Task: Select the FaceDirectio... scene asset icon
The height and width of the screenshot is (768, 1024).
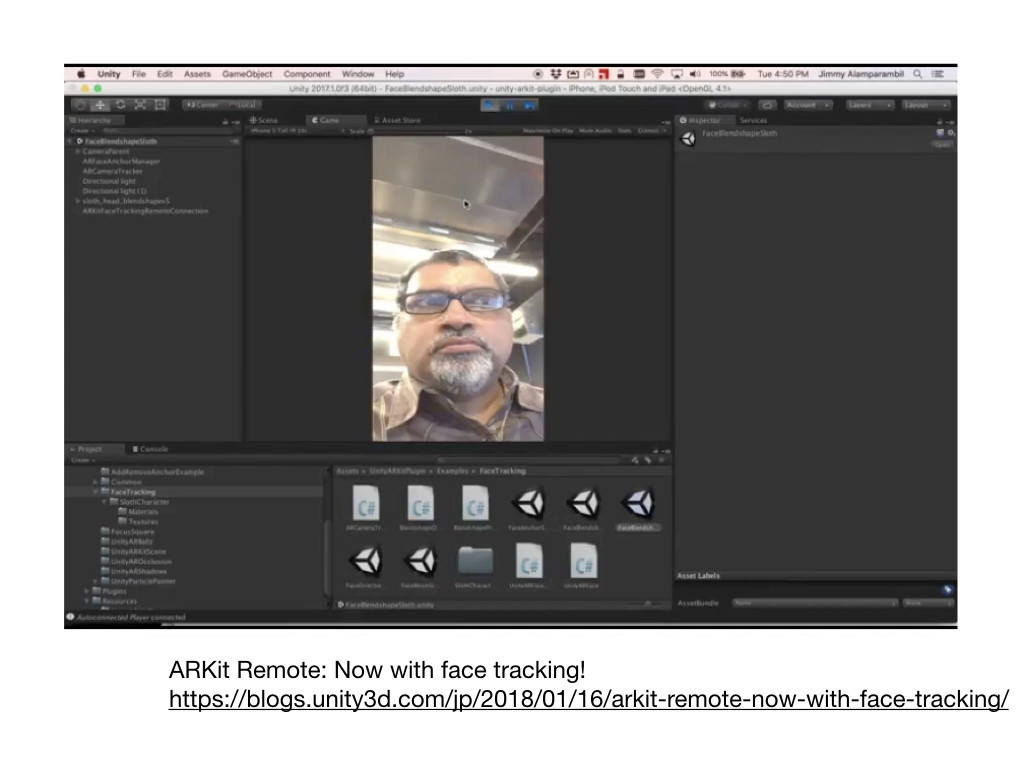Action: point(365,560)
